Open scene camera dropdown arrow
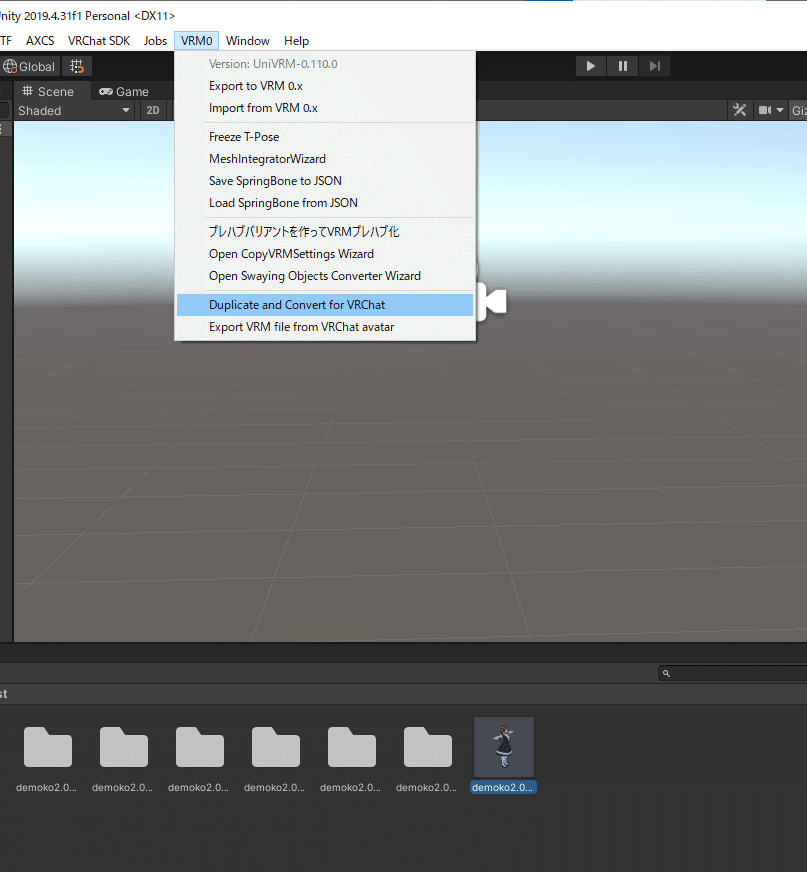This screenshot has width=807, height=872. tap(780, 110)
